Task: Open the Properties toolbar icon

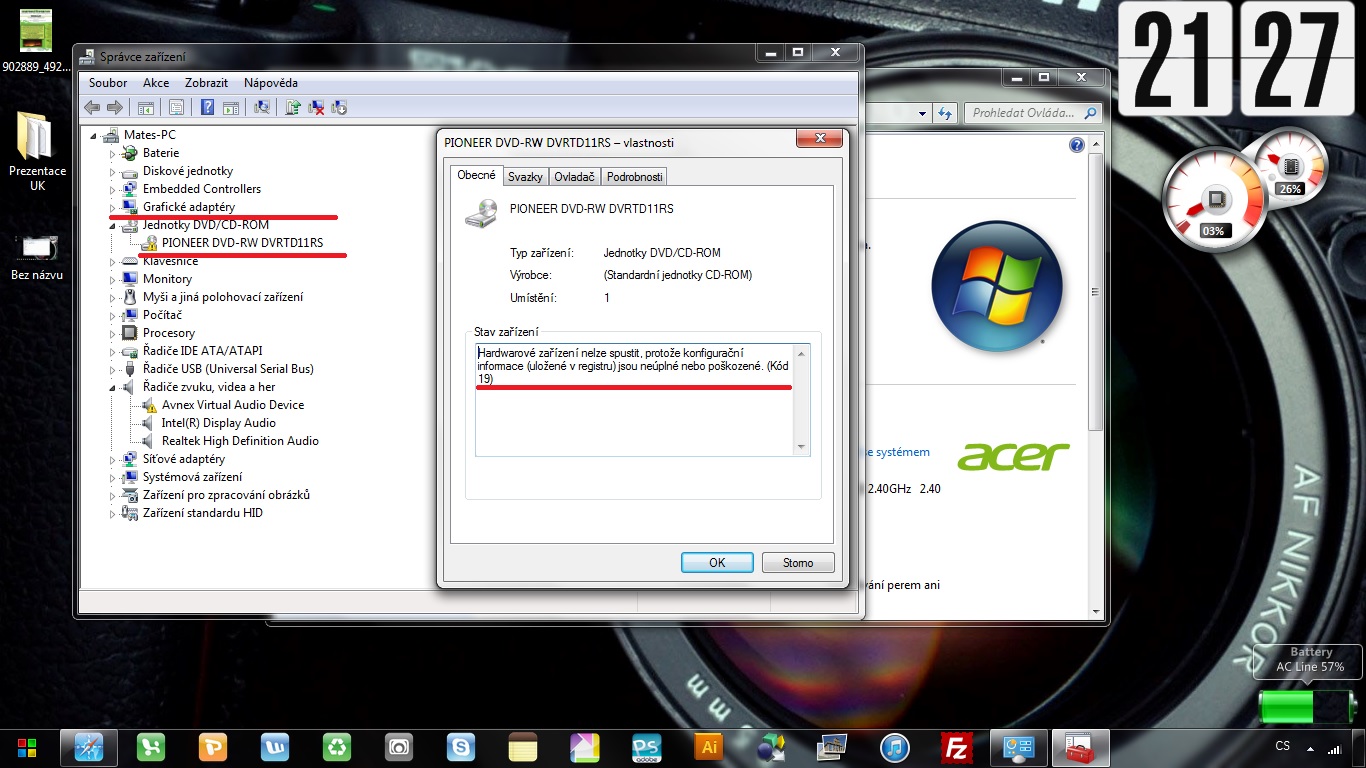Action: pos(176,107)
